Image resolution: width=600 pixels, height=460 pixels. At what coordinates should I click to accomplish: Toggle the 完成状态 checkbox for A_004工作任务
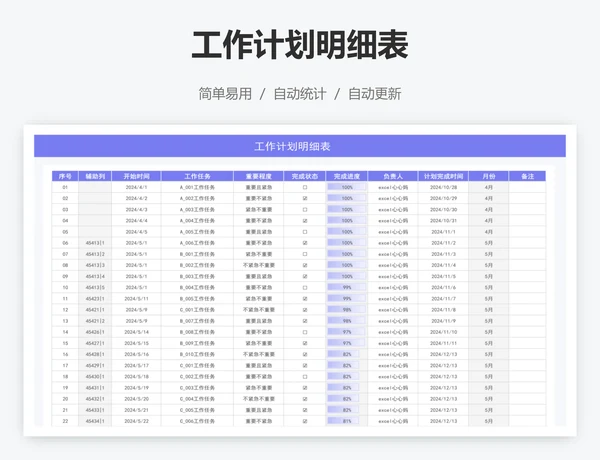click(305, 221)
